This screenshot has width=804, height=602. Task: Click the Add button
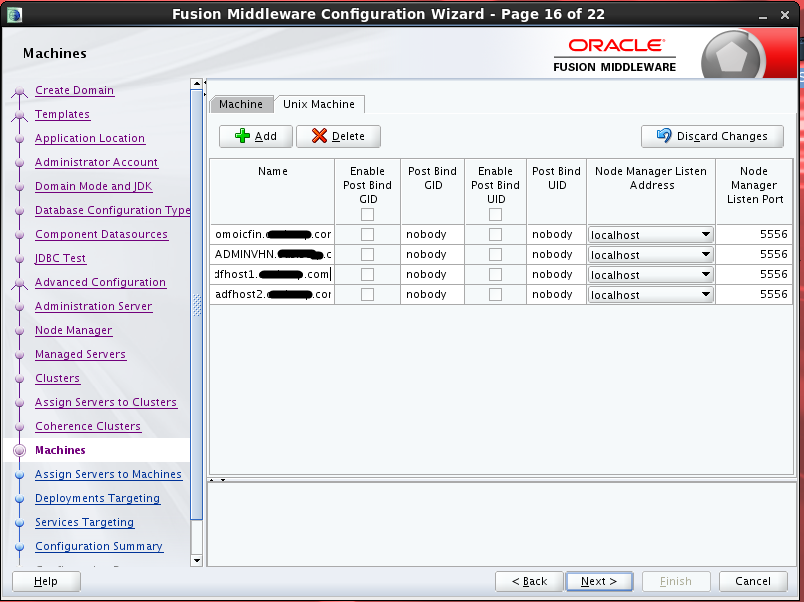[256, 136]
